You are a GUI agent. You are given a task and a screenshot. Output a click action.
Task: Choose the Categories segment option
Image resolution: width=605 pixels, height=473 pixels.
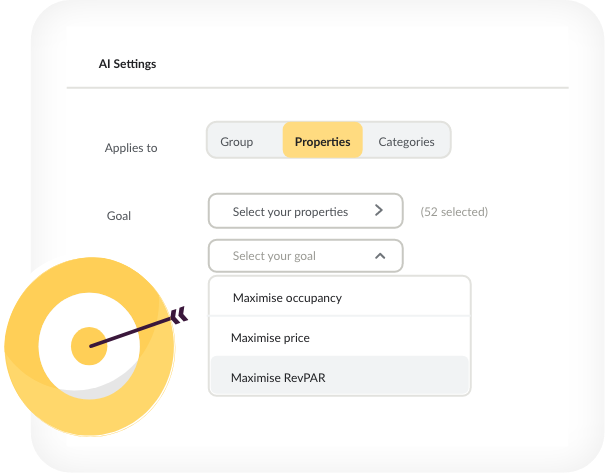406,142
